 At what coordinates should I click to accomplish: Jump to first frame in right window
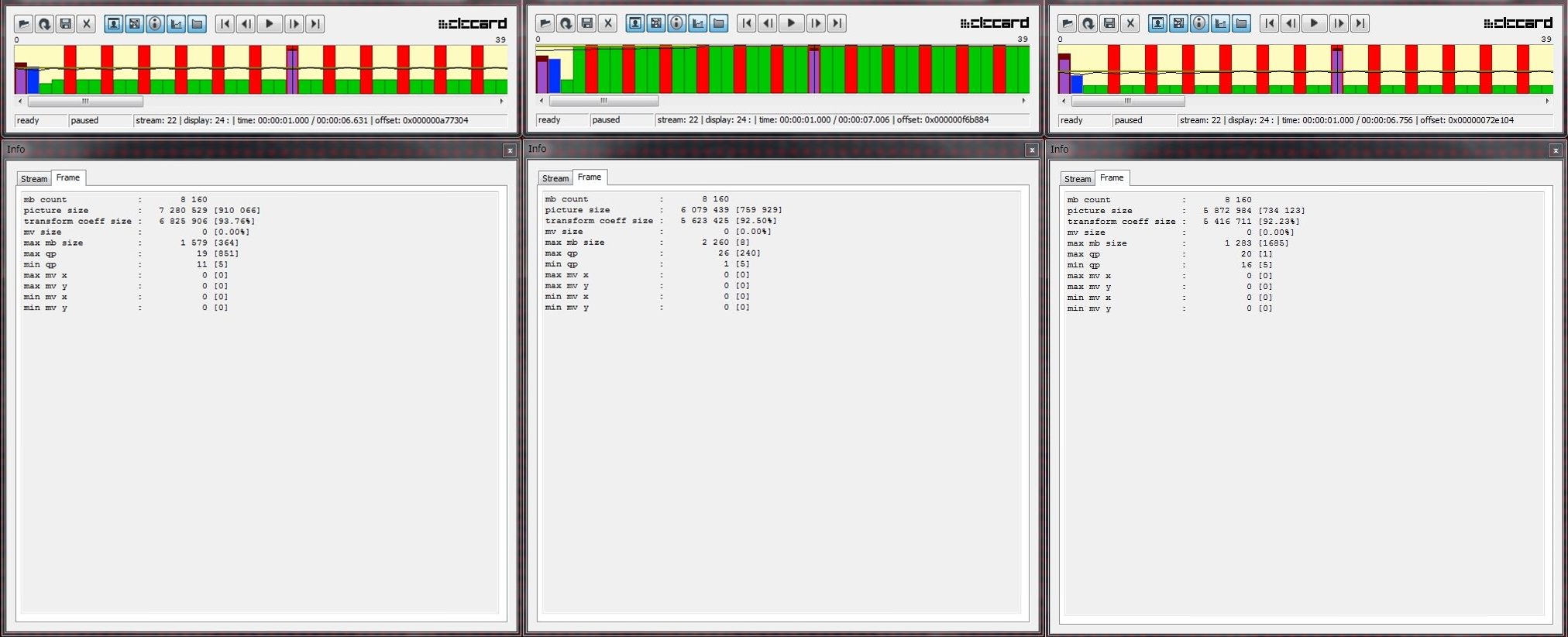1269,23
